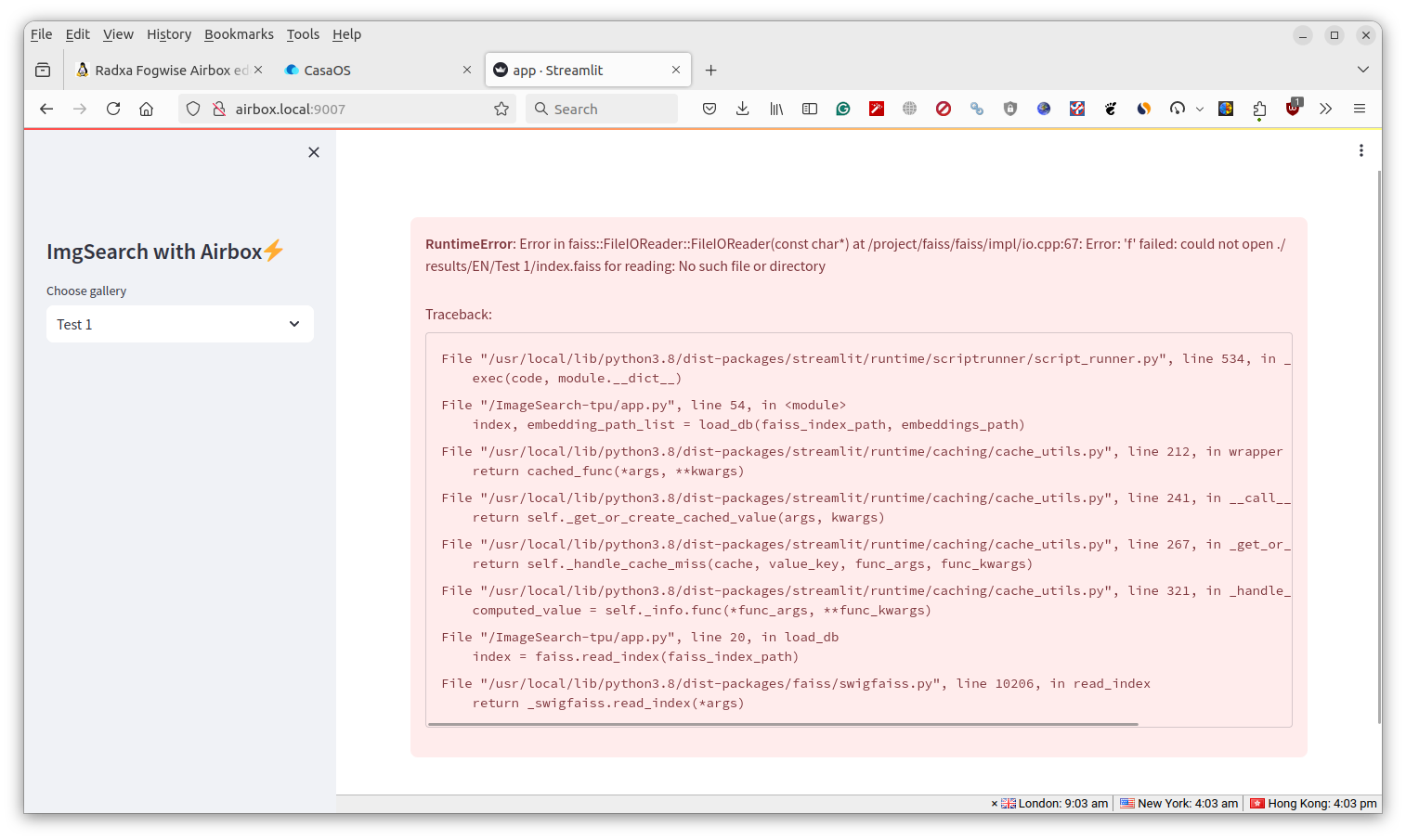The image size is (1406, 840).
Task: Click the orange and blue circle extension icon
Action: pyautogui.click(x=1144, y=109)
